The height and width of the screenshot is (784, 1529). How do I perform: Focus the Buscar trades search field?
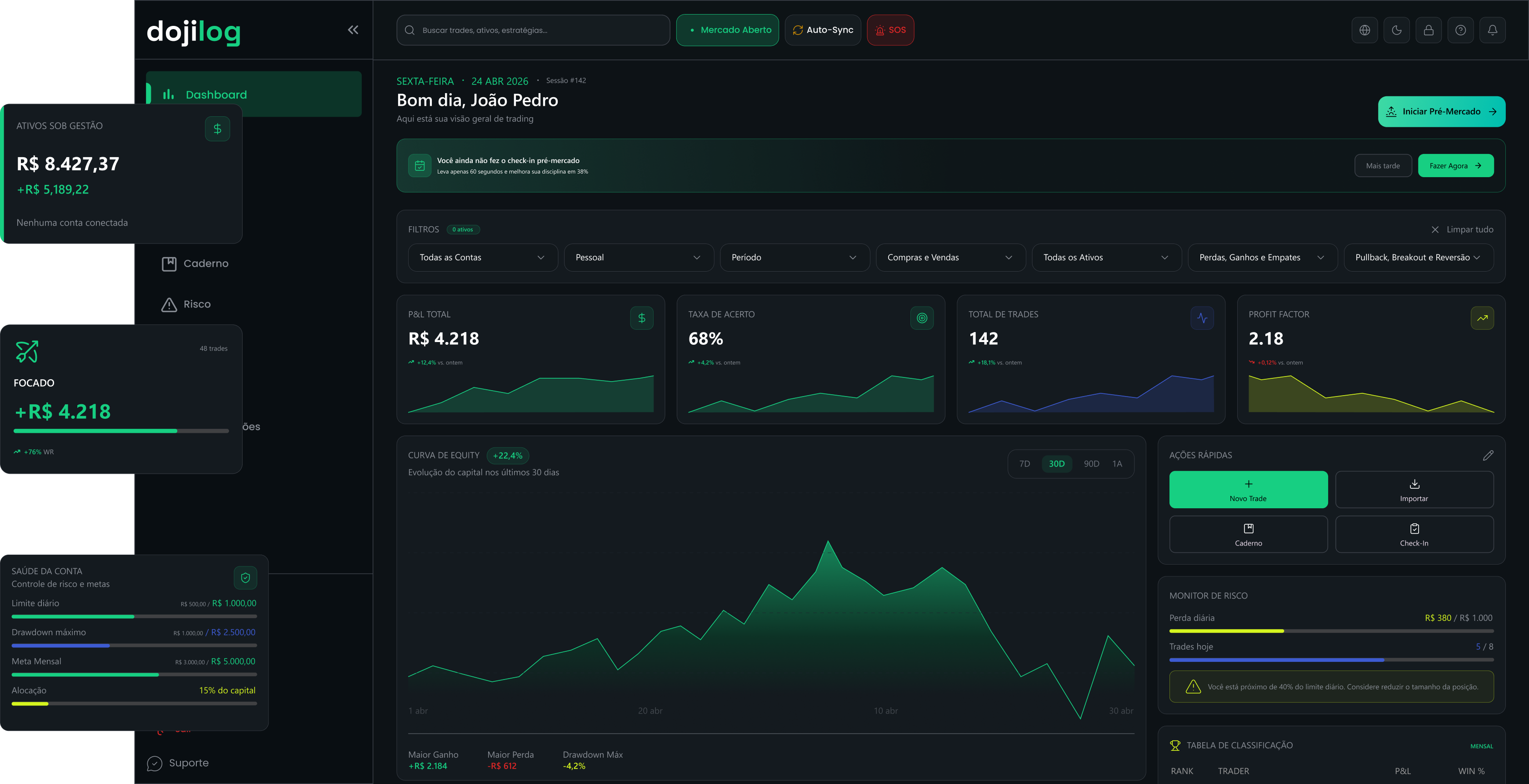point(533,30)
